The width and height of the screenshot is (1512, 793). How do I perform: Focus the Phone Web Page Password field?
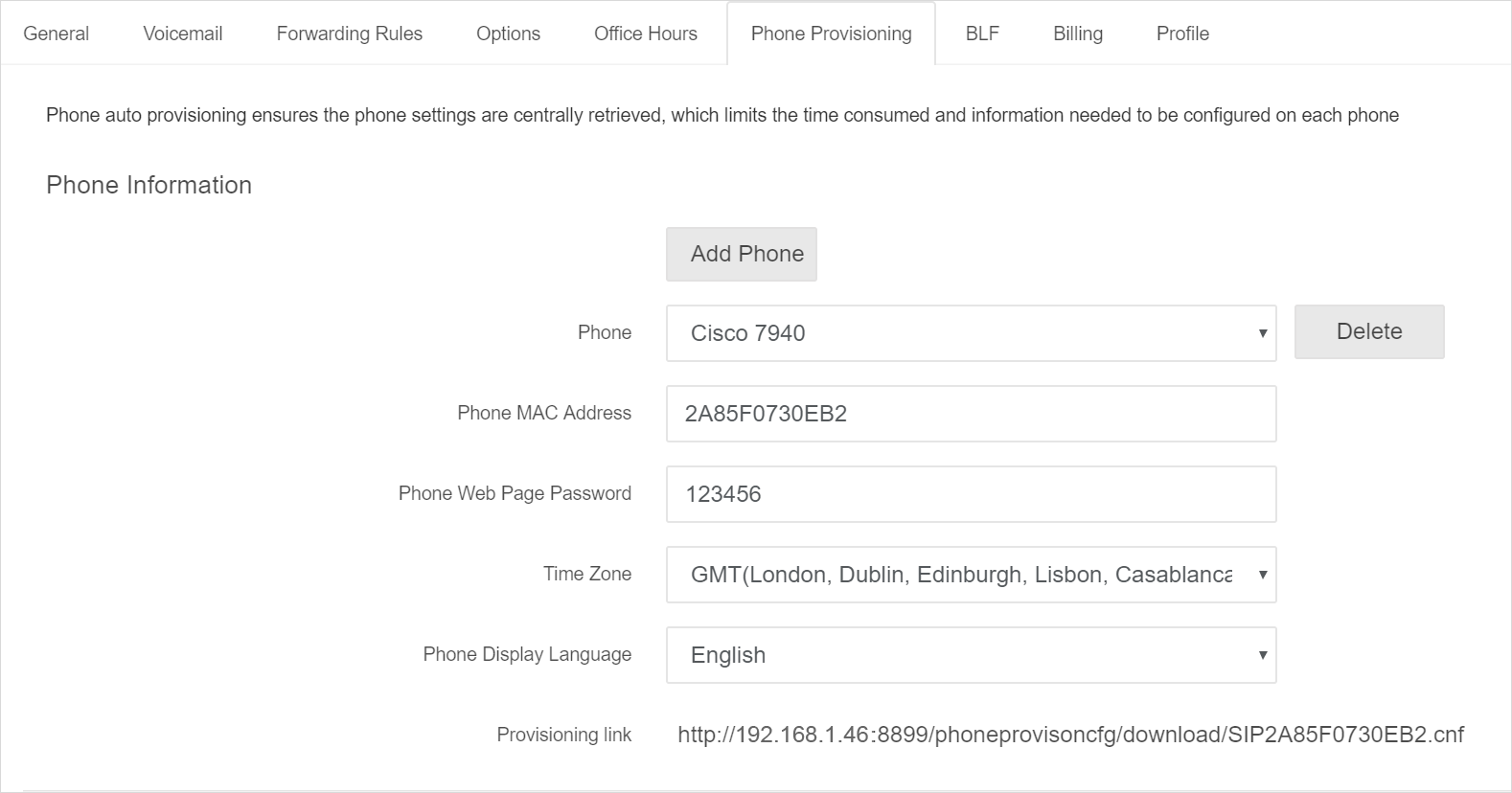[972, 494]
